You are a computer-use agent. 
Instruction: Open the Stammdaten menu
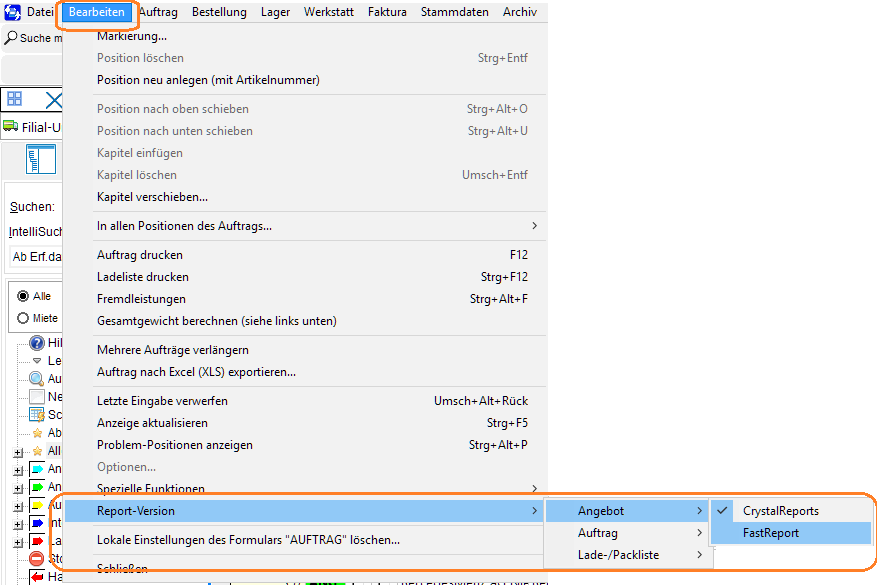click(x=455, y=12)
